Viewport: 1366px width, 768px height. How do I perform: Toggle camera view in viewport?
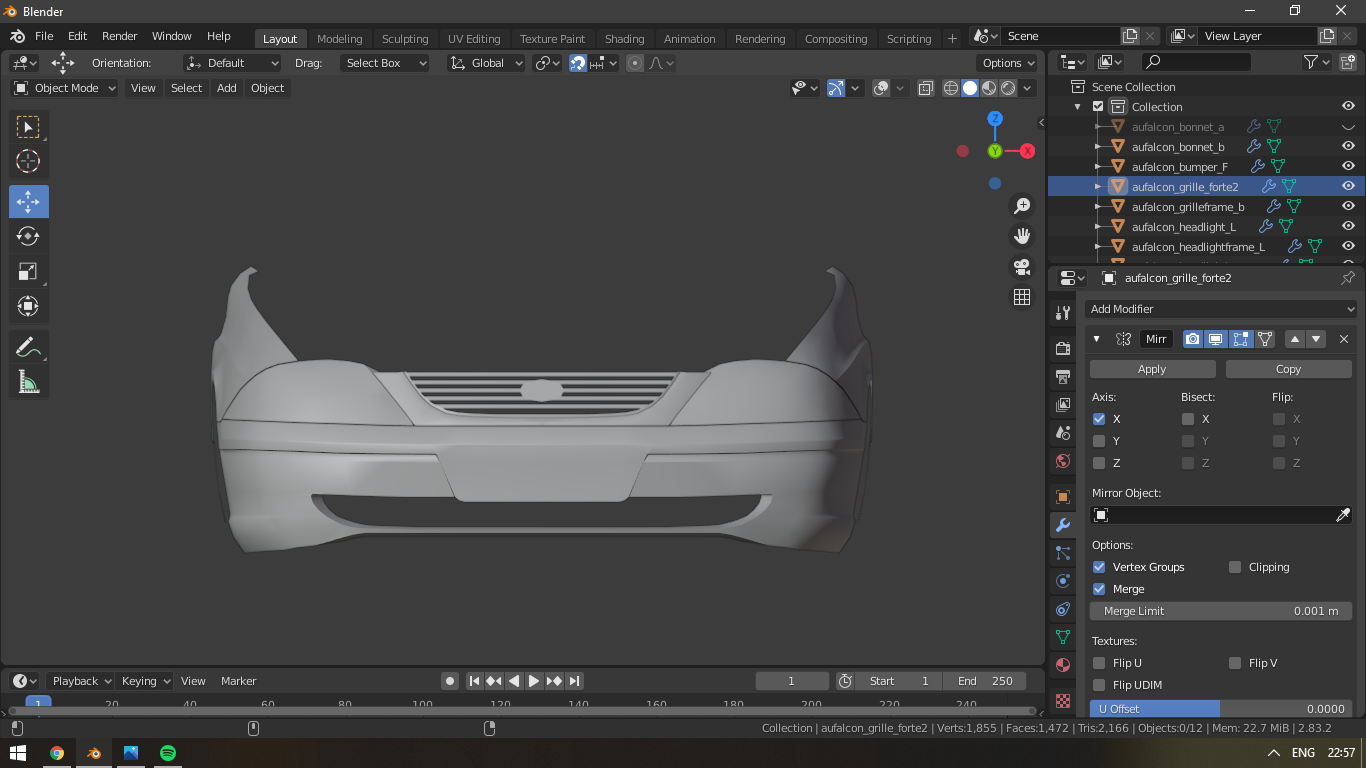click(1021, 267)
